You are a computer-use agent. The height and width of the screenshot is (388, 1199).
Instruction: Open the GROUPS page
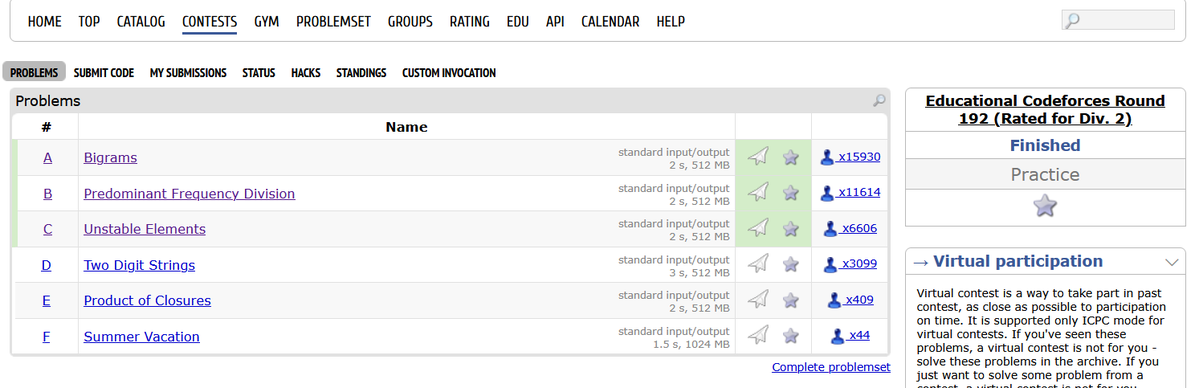pos(410,21)
